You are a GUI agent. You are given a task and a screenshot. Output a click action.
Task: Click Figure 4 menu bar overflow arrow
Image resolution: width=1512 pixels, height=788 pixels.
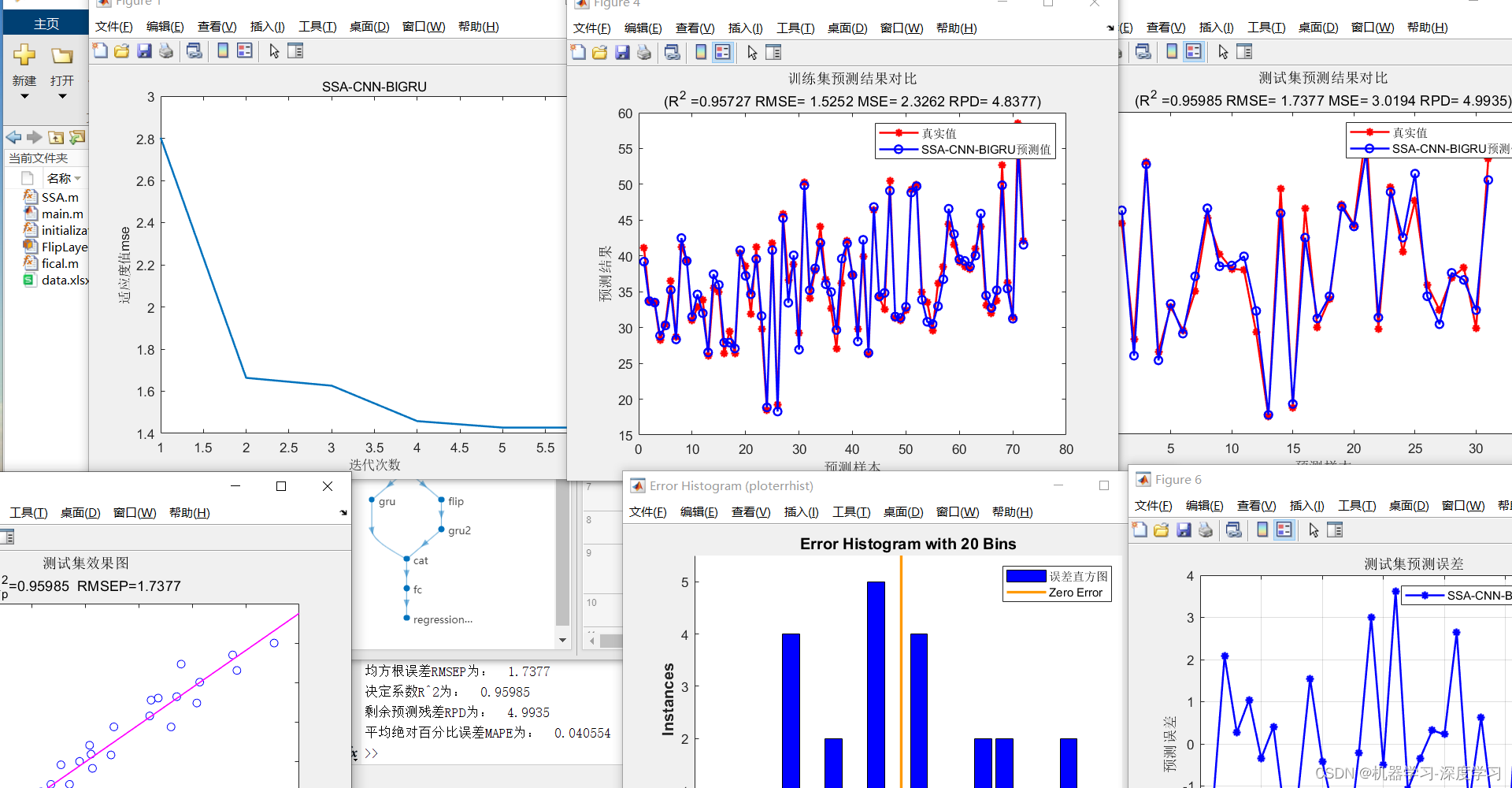[x=1110, y=28]
